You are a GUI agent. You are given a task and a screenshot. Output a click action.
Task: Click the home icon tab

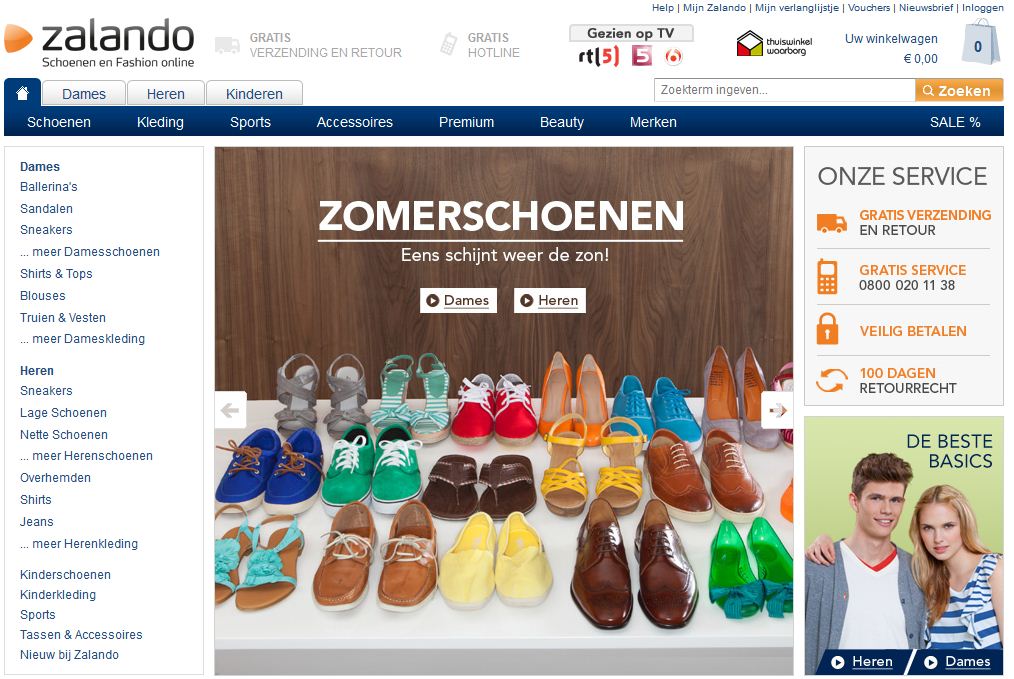pyautogui.click(x=23, y=92)
